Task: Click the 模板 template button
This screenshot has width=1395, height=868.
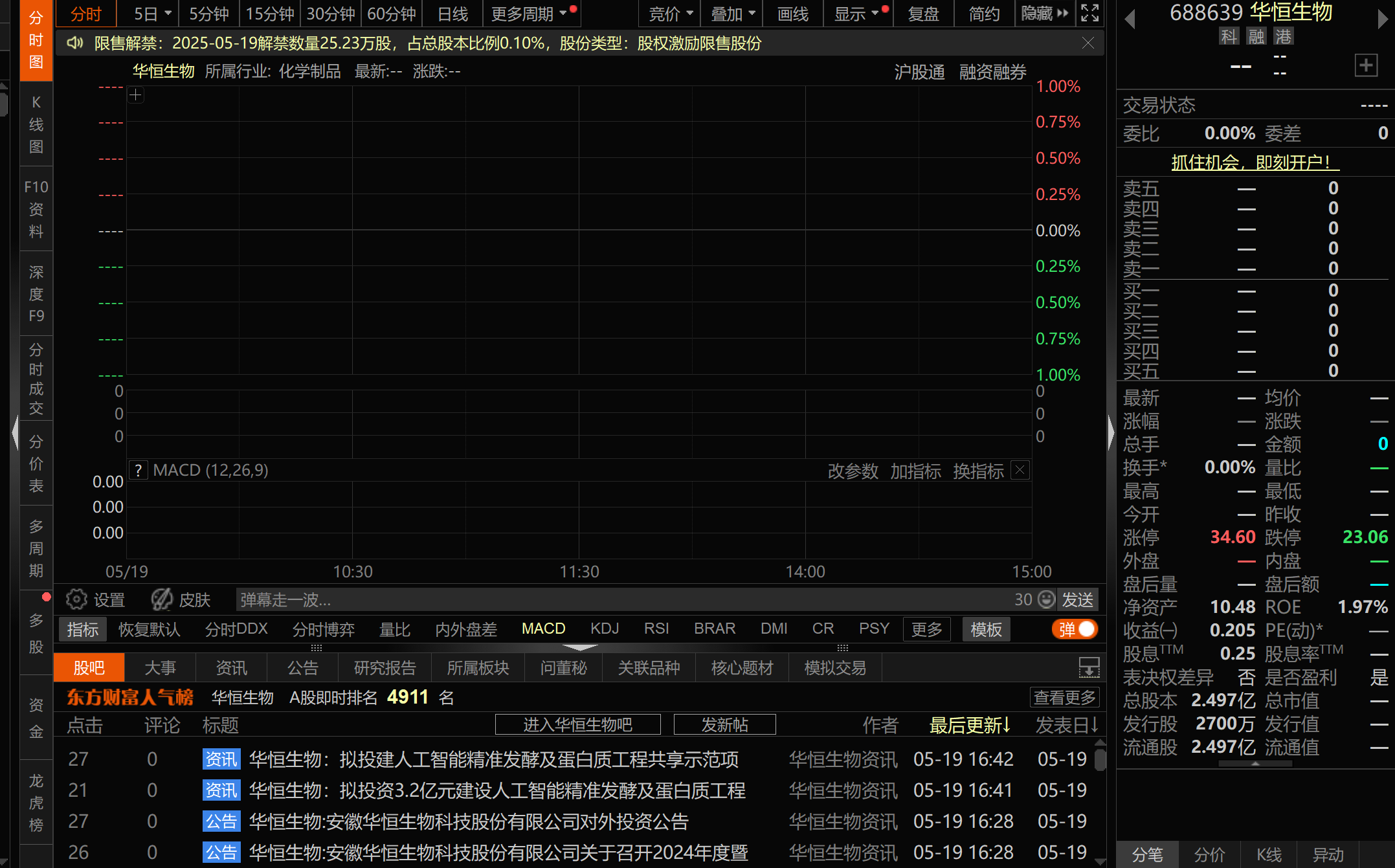Action: [986, 629]
